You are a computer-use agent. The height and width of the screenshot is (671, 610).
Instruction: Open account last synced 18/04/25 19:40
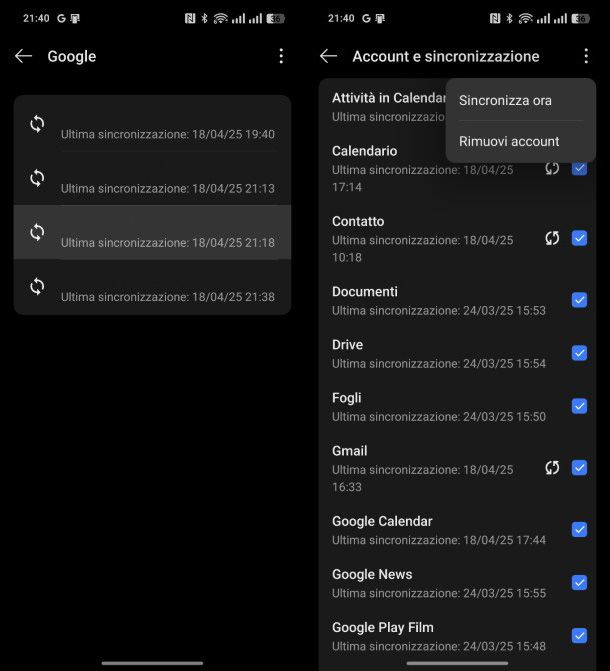tap(152, 124)
